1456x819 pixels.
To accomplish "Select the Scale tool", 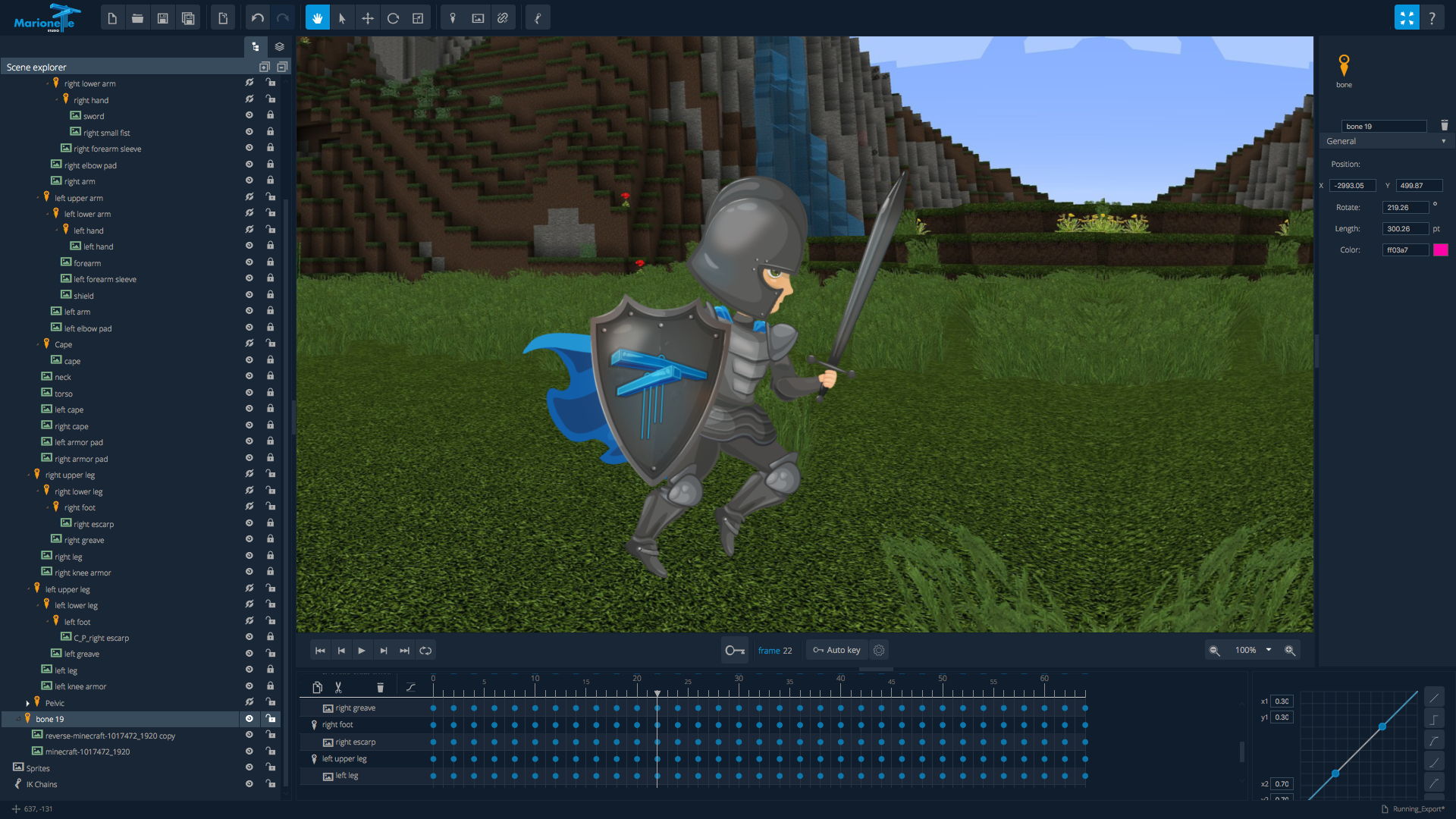I will click(x=418, y=18).
